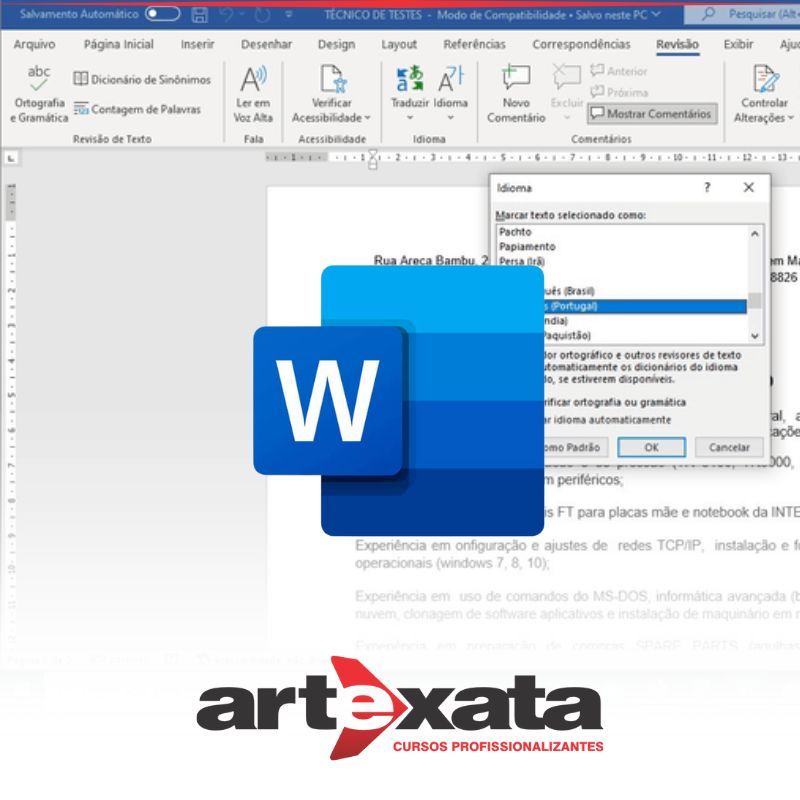Click the Ortografia e Gramática icon
Image resolution: width=800 pixels, height=800 pixels.
tap(39, 78)
